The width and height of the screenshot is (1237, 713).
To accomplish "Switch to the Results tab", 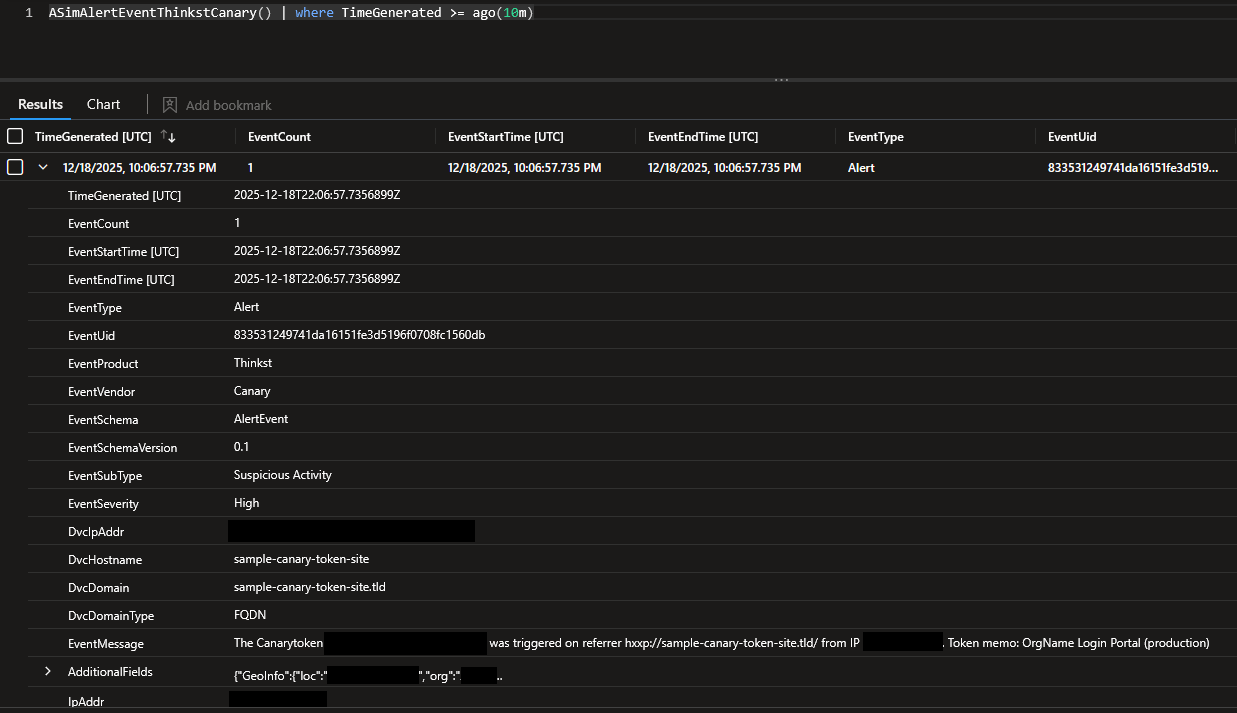I will pos(40,104).
